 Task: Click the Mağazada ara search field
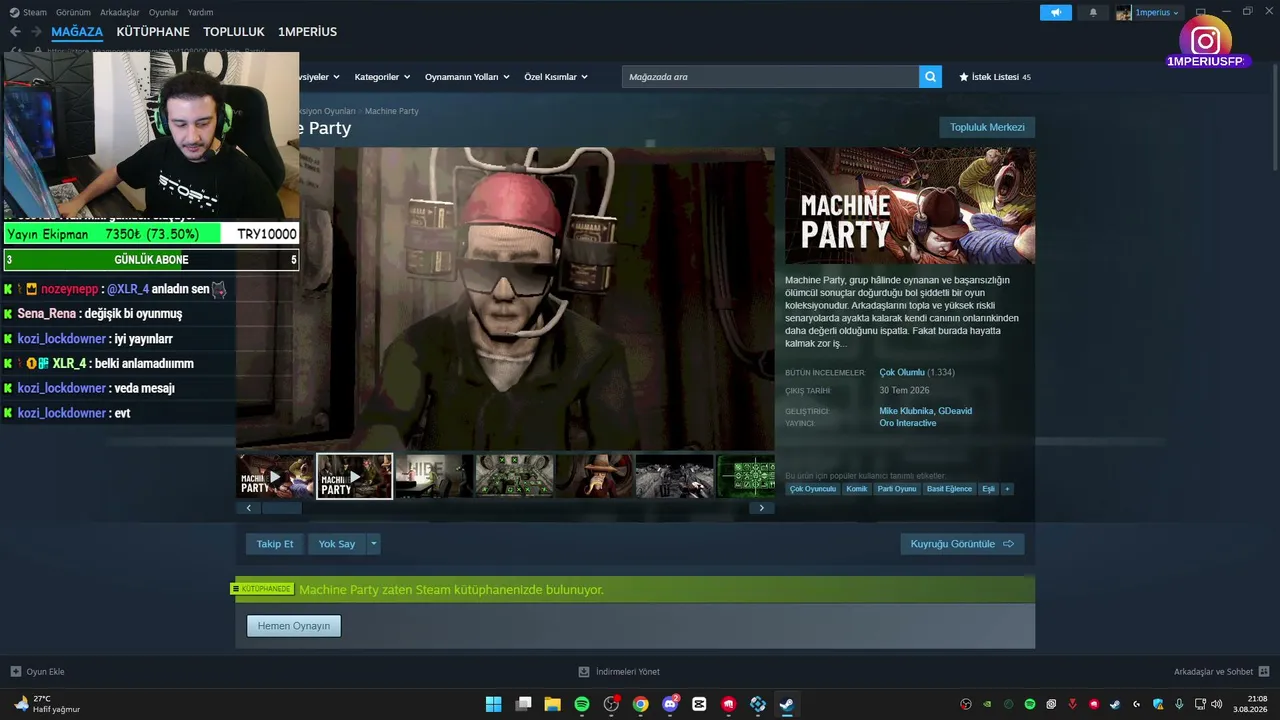coord(770,77)
